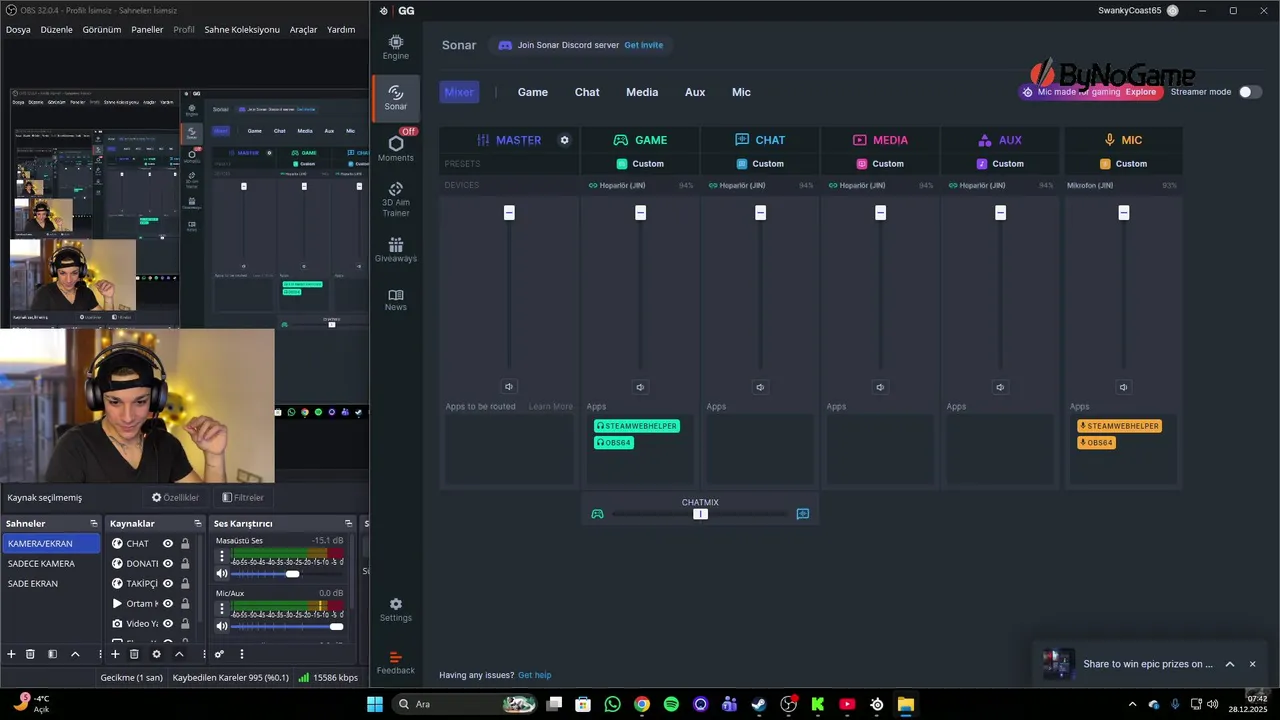Open Mic Mikrofon (JIN) device selector
The height and width of the screenshot is (720, 1280).
tap(1122, 185)
